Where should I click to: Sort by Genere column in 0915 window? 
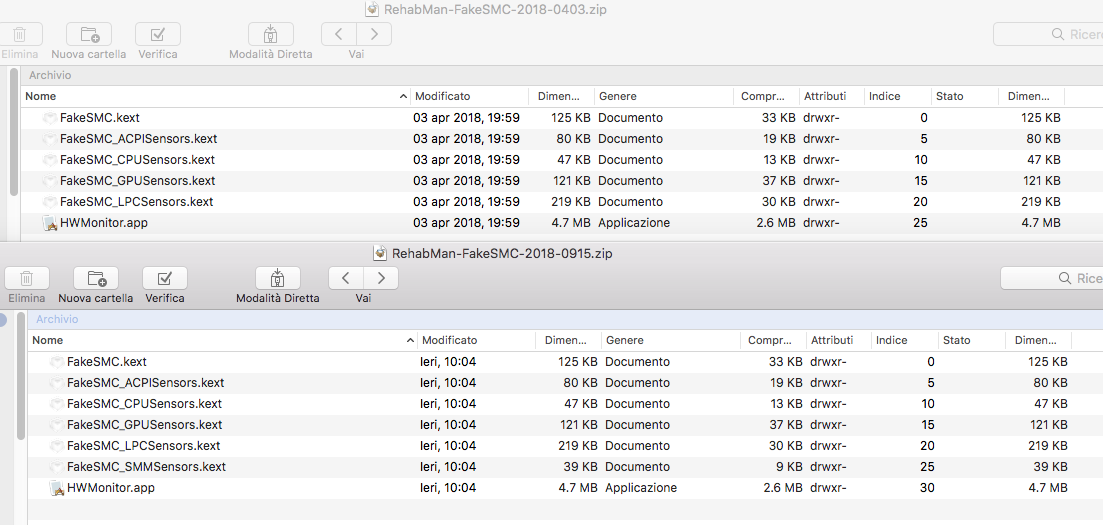pos(671,340)
